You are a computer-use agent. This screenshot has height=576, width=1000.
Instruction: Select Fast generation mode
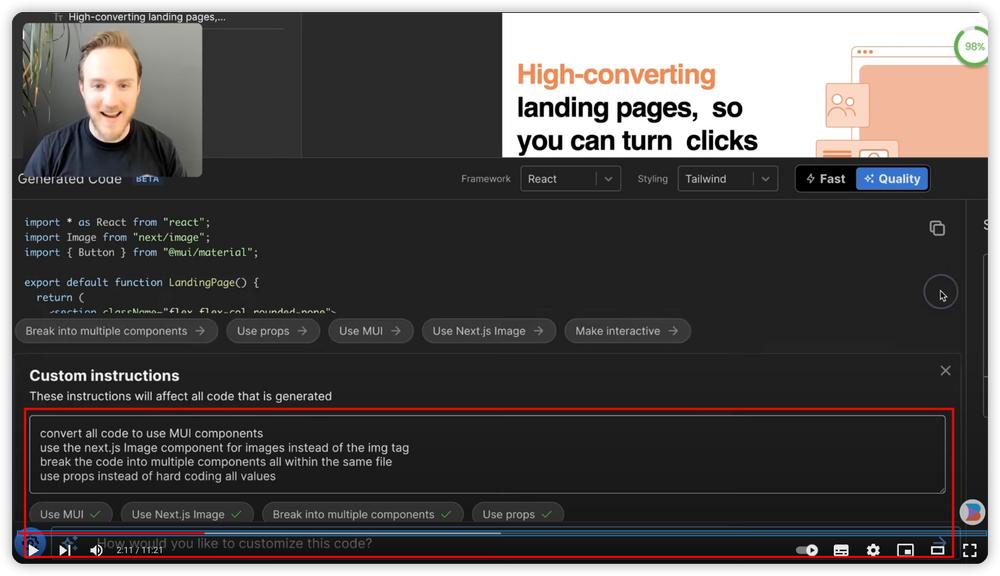pos(825,179)
